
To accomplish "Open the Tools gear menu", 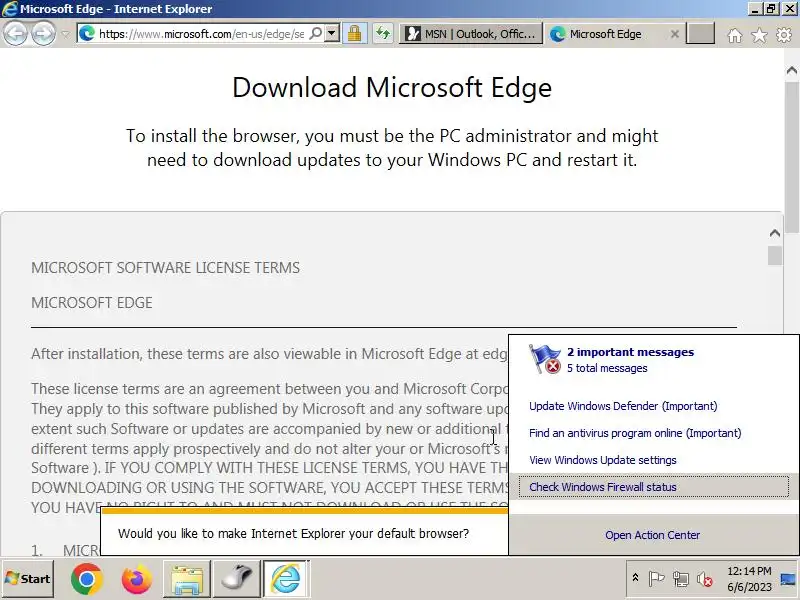I will click(x=784, y=35).
